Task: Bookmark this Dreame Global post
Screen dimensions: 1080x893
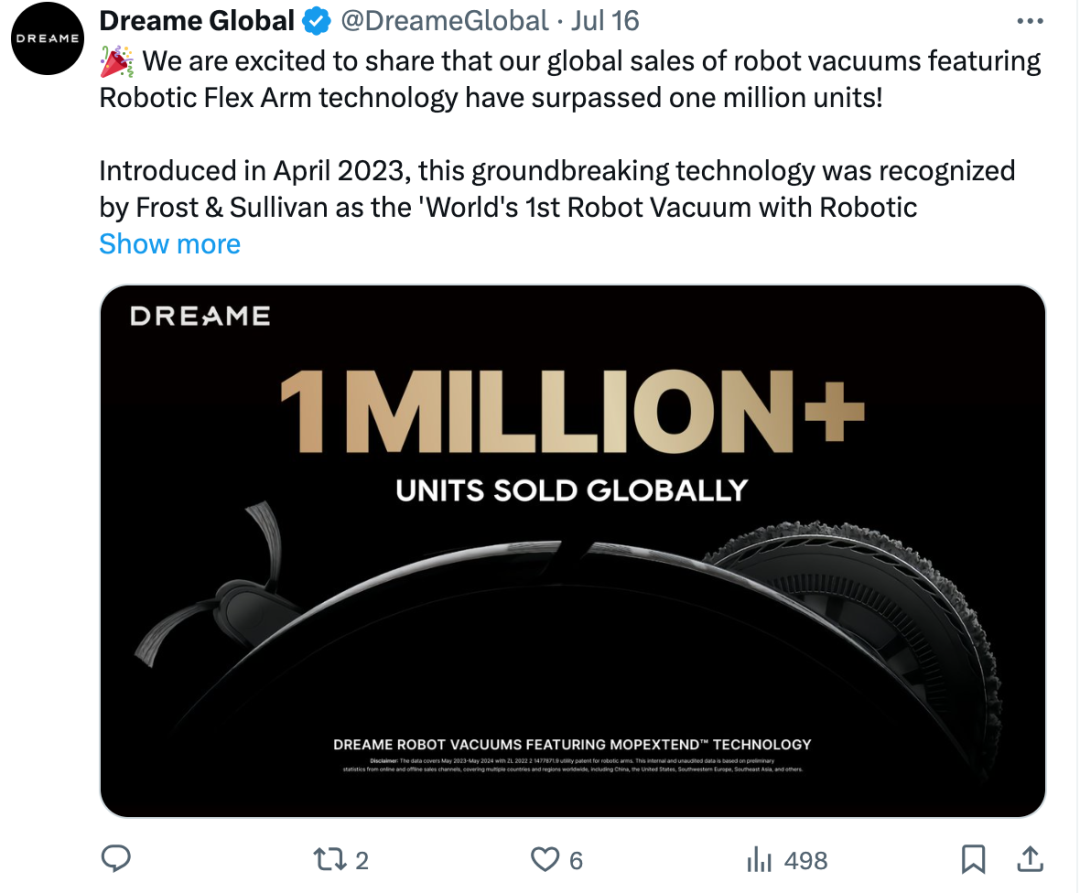Action: (x=973, y=859)
